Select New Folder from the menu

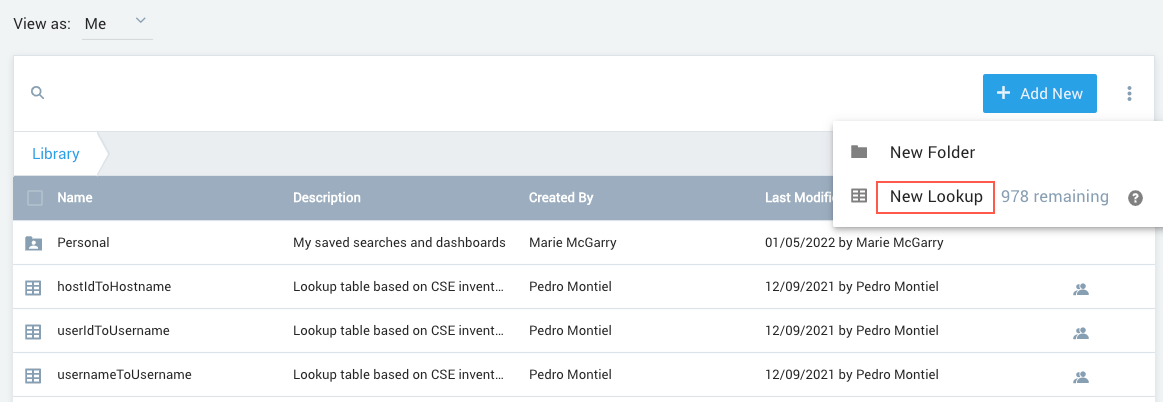pyautogui.click(x=932, y=153)
